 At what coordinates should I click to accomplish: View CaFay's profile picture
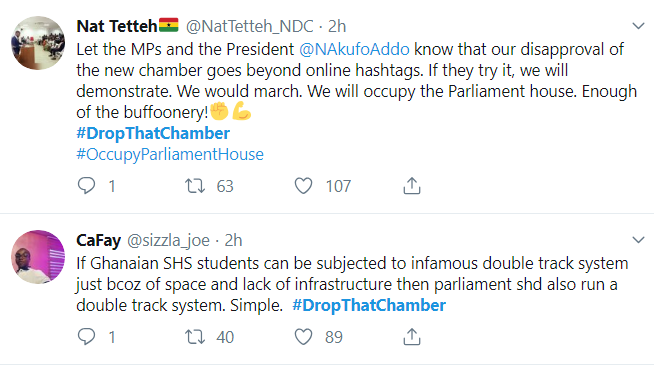pos(38,257)
